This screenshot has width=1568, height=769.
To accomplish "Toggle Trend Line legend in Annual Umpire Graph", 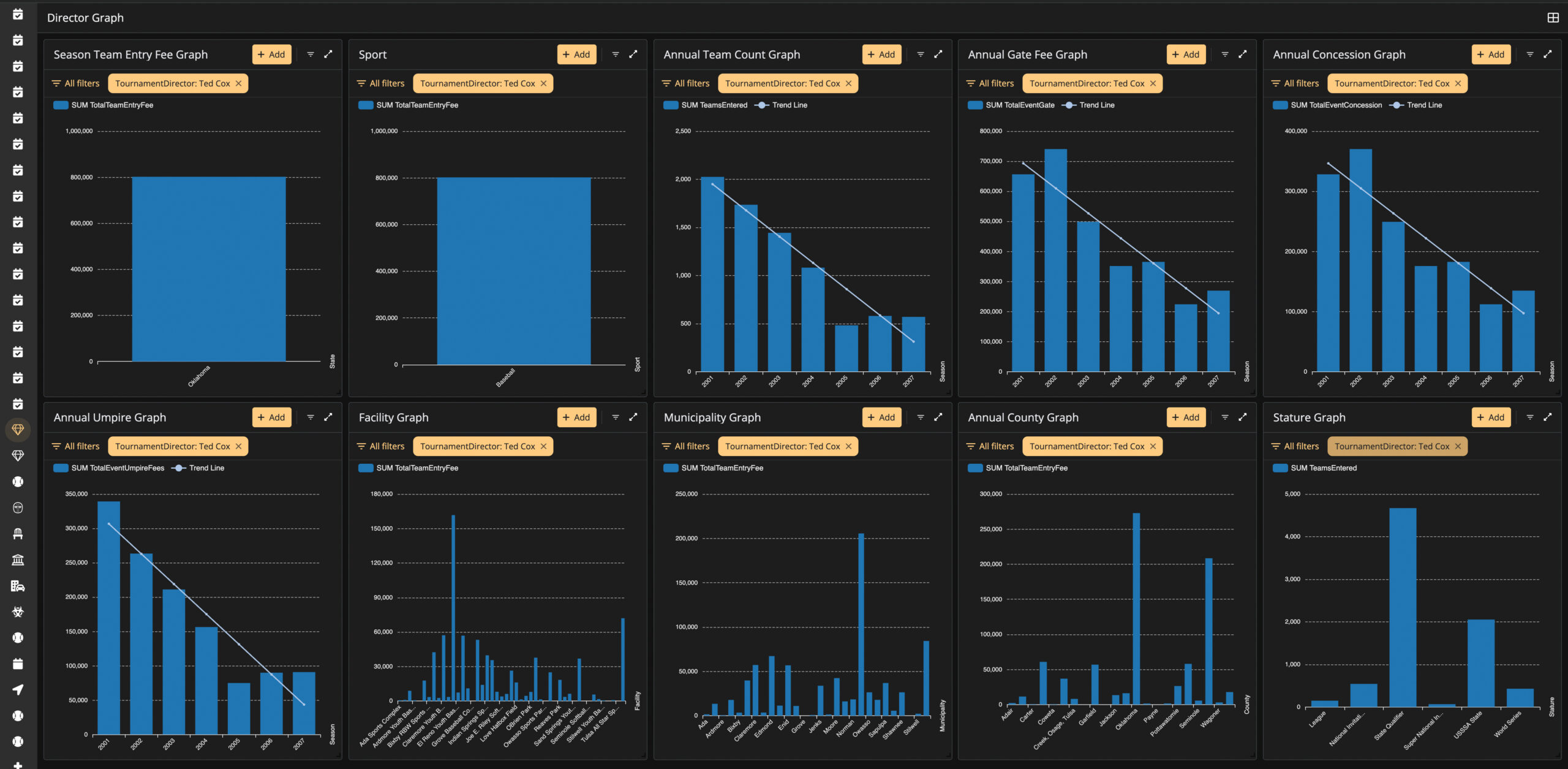I will click(198, 468).
